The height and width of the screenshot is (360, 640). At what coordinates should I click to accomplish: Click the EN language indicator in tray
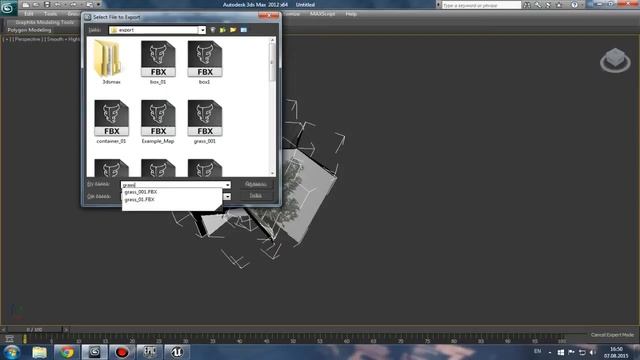point(538,351)
